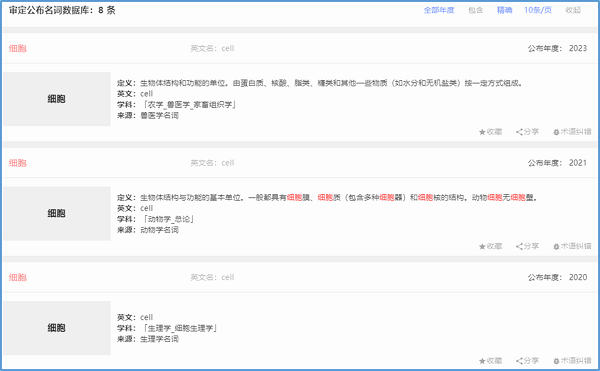Click the 细胞 thumbnail in 动物学名词 entry

pyautogui.click(x=57, y=213)
